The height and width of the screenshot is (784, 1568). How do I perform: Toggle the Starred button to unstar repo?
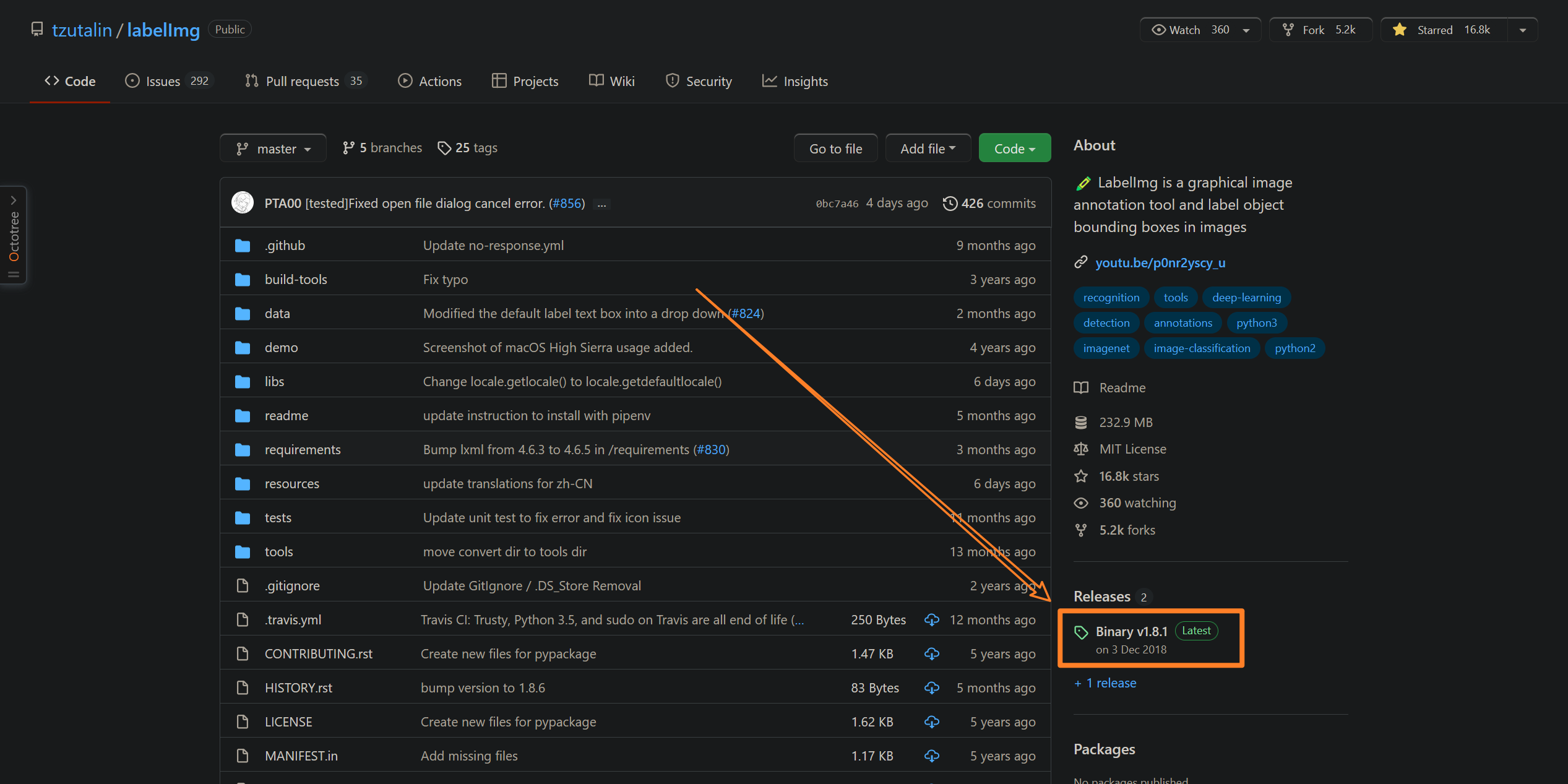click(x=1444, y=30)
